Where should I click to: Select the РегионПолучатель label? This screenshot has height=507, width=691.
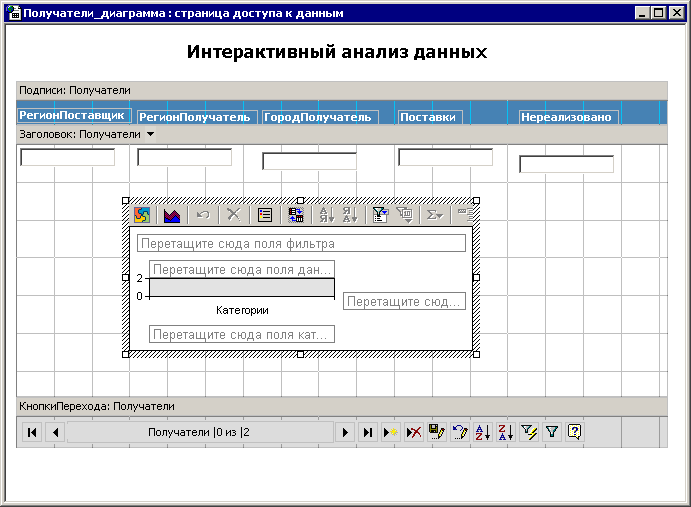coord(197,117)
